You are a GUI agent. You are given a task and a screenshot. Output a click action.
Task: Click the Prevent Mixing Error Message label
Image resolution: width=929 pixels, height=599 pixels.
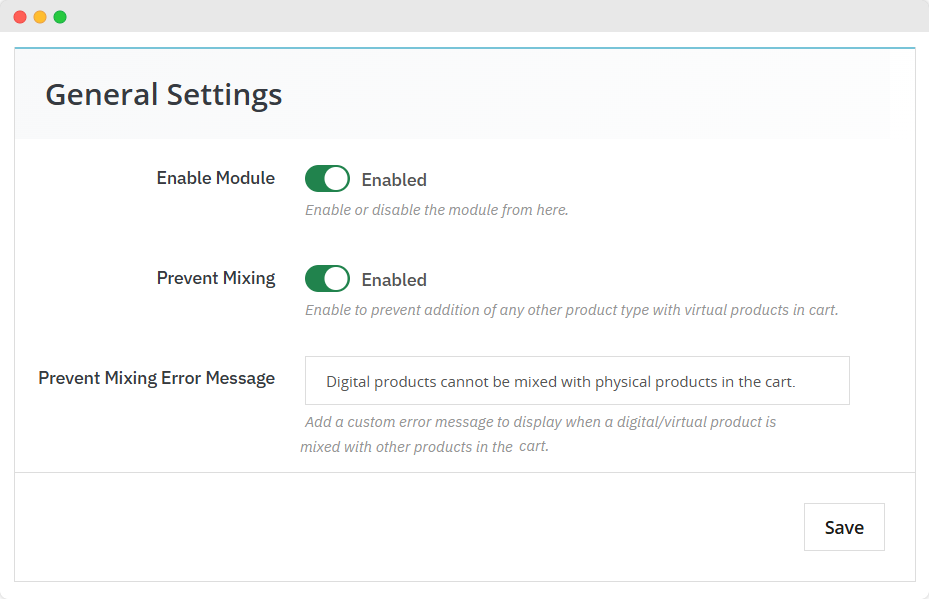coord(156,378)
